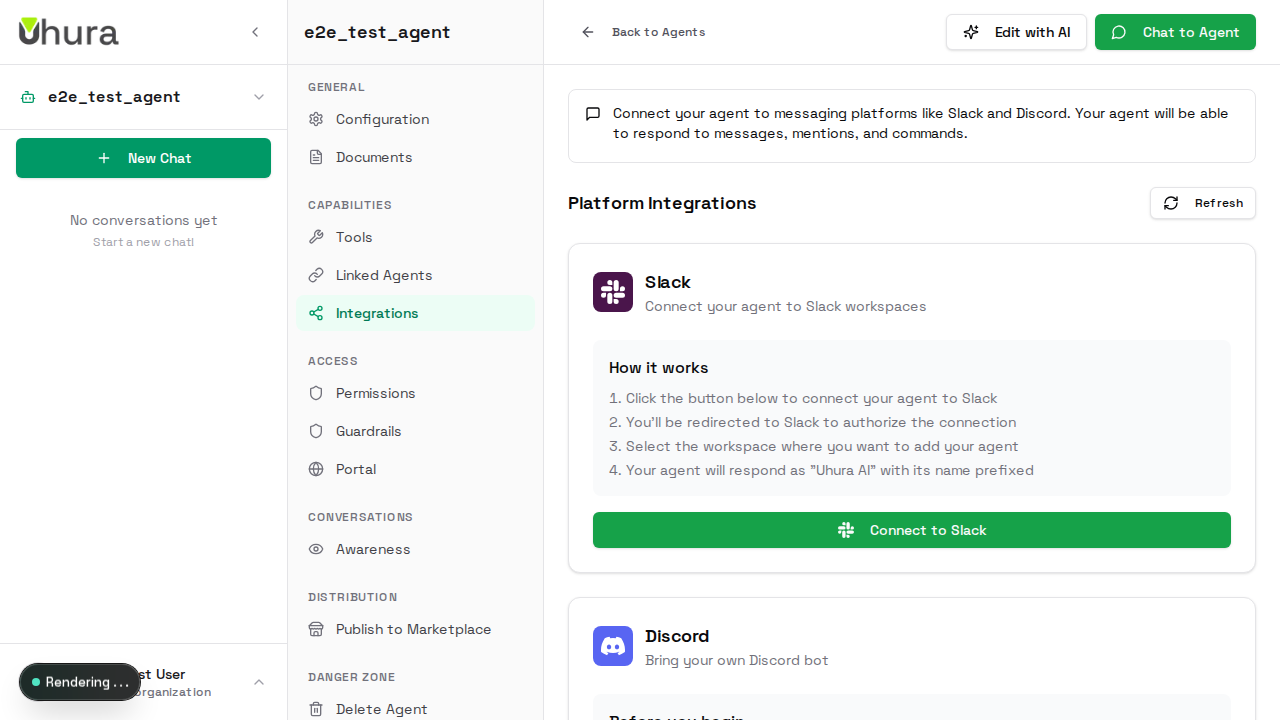1280x720 pixels.
Task: Click the Tools wrench icon
Action: (315, 237)
